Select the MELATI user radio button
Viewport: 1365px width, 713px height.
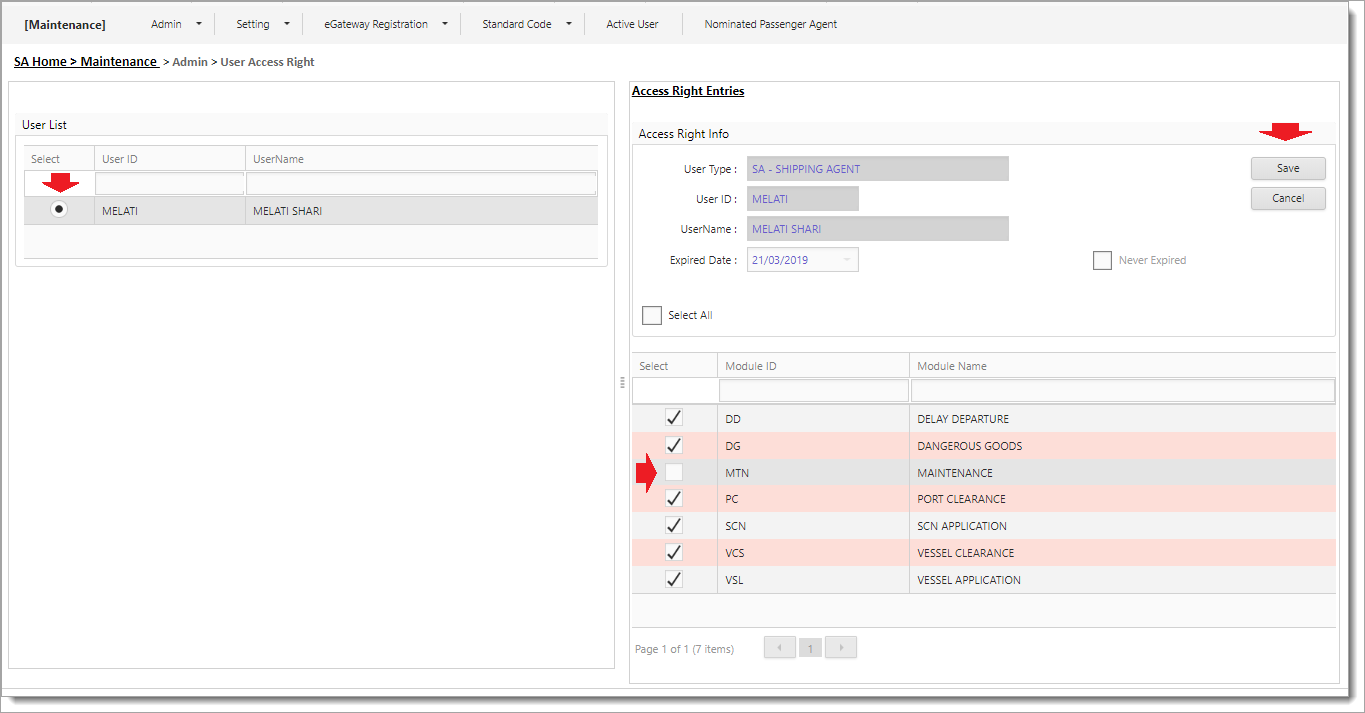tap(59, 209)
